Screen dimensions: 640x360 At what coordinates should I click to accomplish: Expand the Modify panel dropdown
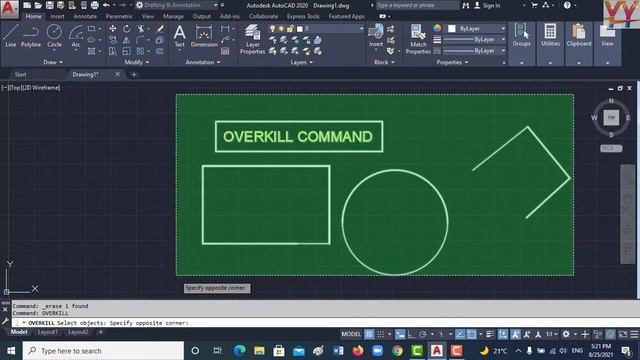tap(137, 62)
